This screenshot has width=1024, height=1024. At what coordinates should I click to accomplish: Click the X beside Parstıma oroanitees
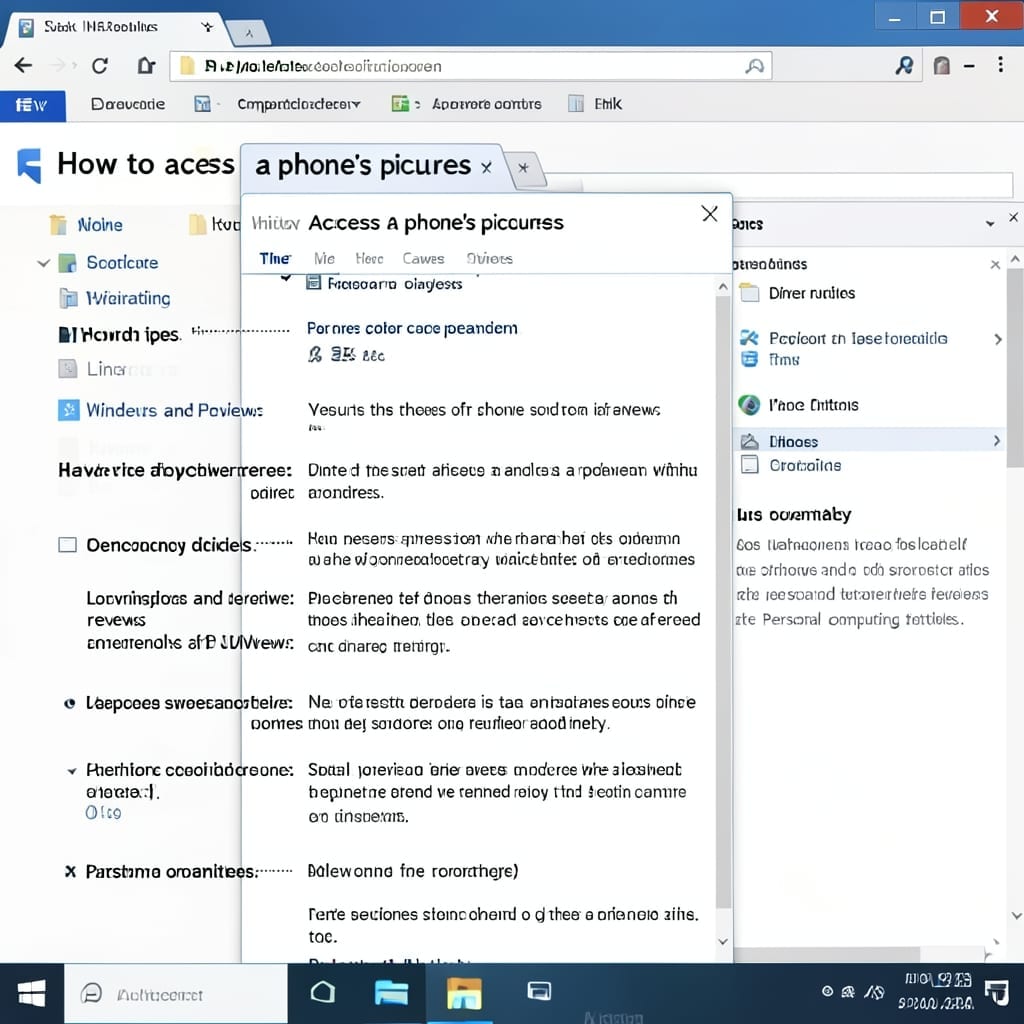pos(70,872)
